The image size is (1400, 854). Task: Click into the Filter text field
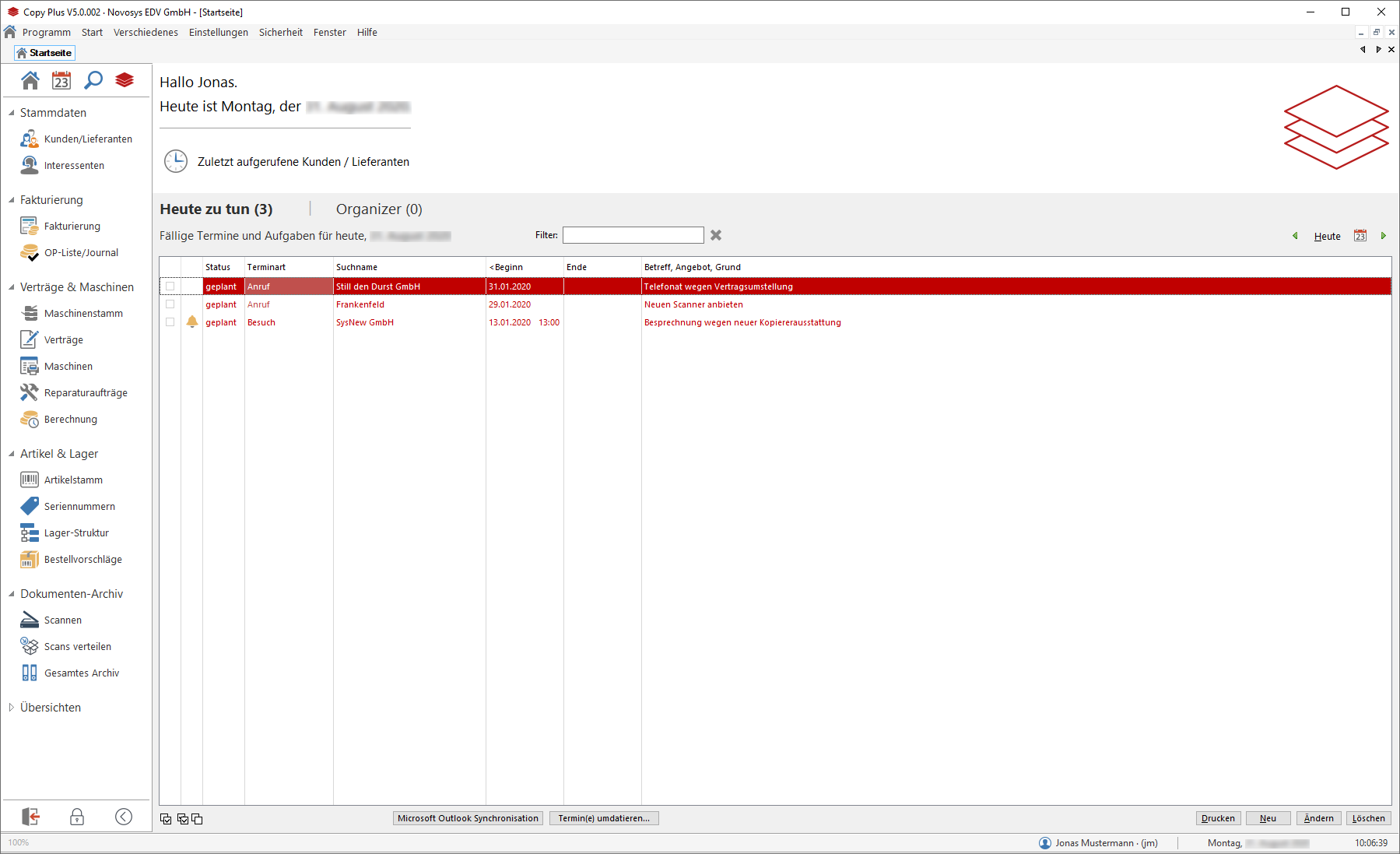(x=633, y=235)
